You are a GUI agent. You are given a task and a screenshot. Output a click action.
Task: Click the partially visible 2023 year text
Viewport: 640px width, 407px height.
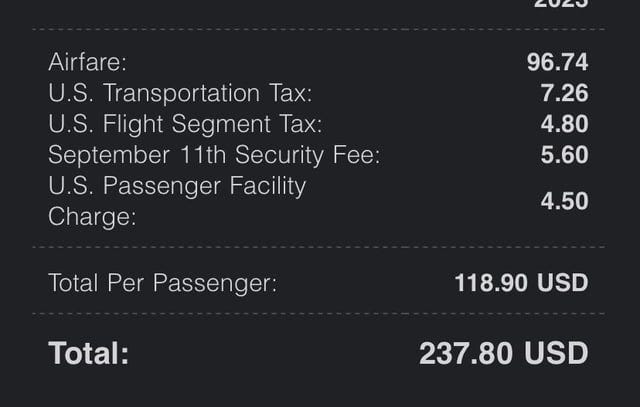tap(561, 3)
